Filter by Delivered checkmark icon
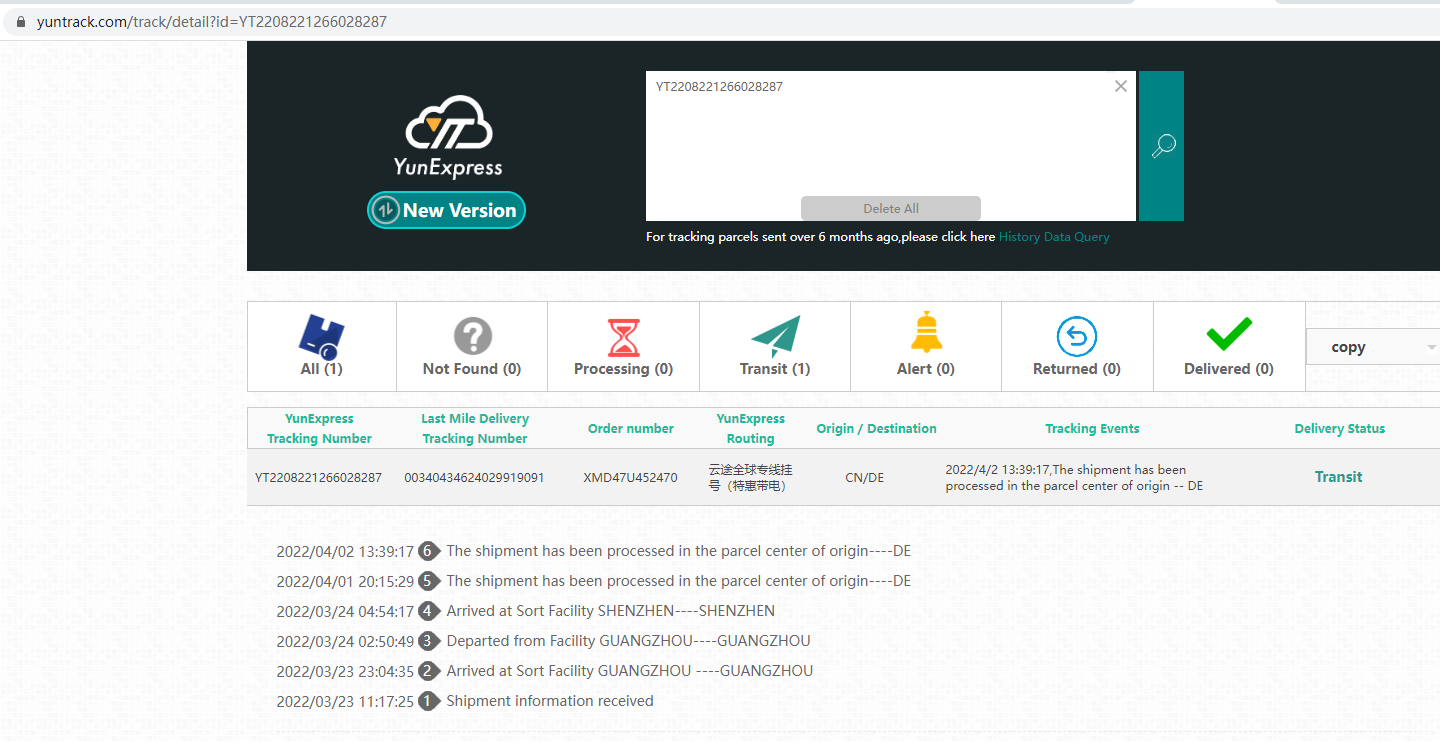 pos(1228,334)
